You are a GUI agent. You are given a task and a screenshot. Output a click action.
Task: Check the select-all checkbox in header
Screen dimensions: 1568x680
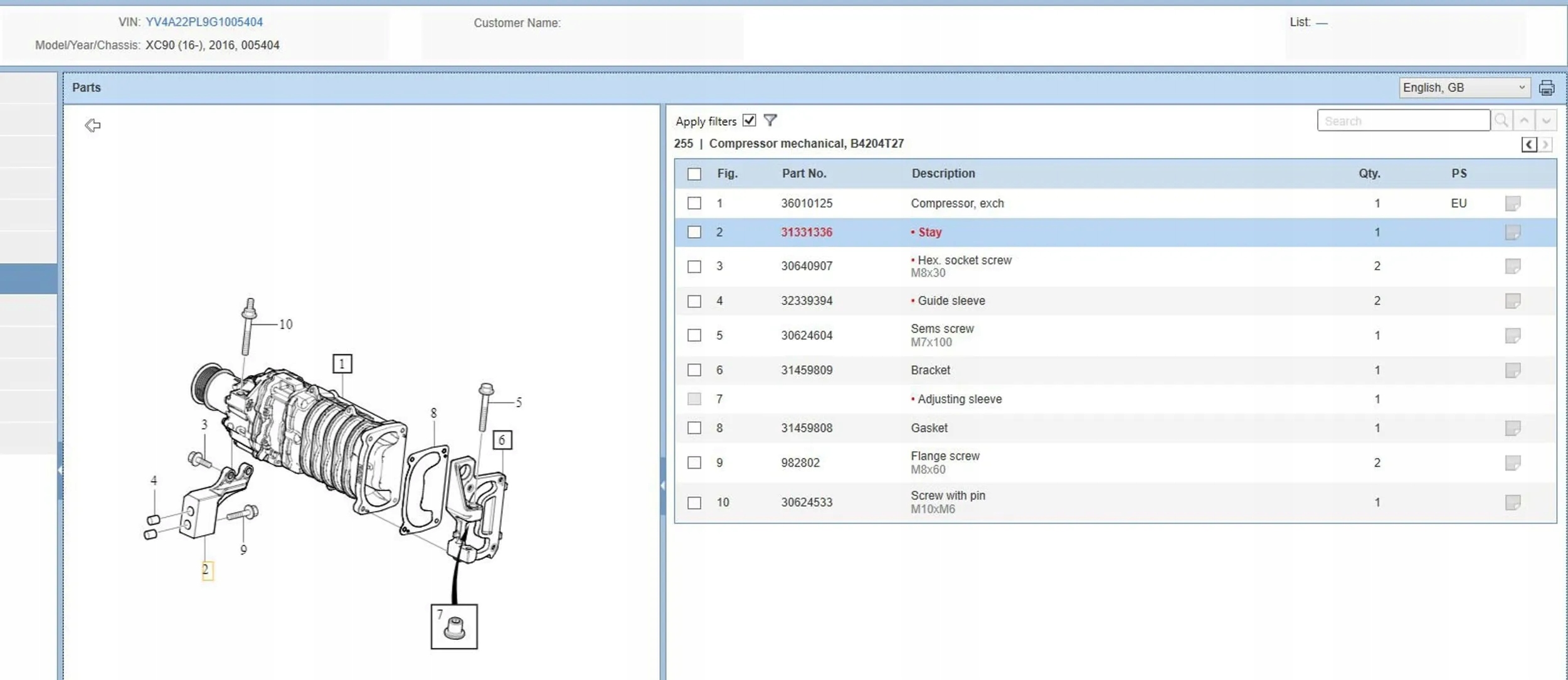tap(694, 174)
